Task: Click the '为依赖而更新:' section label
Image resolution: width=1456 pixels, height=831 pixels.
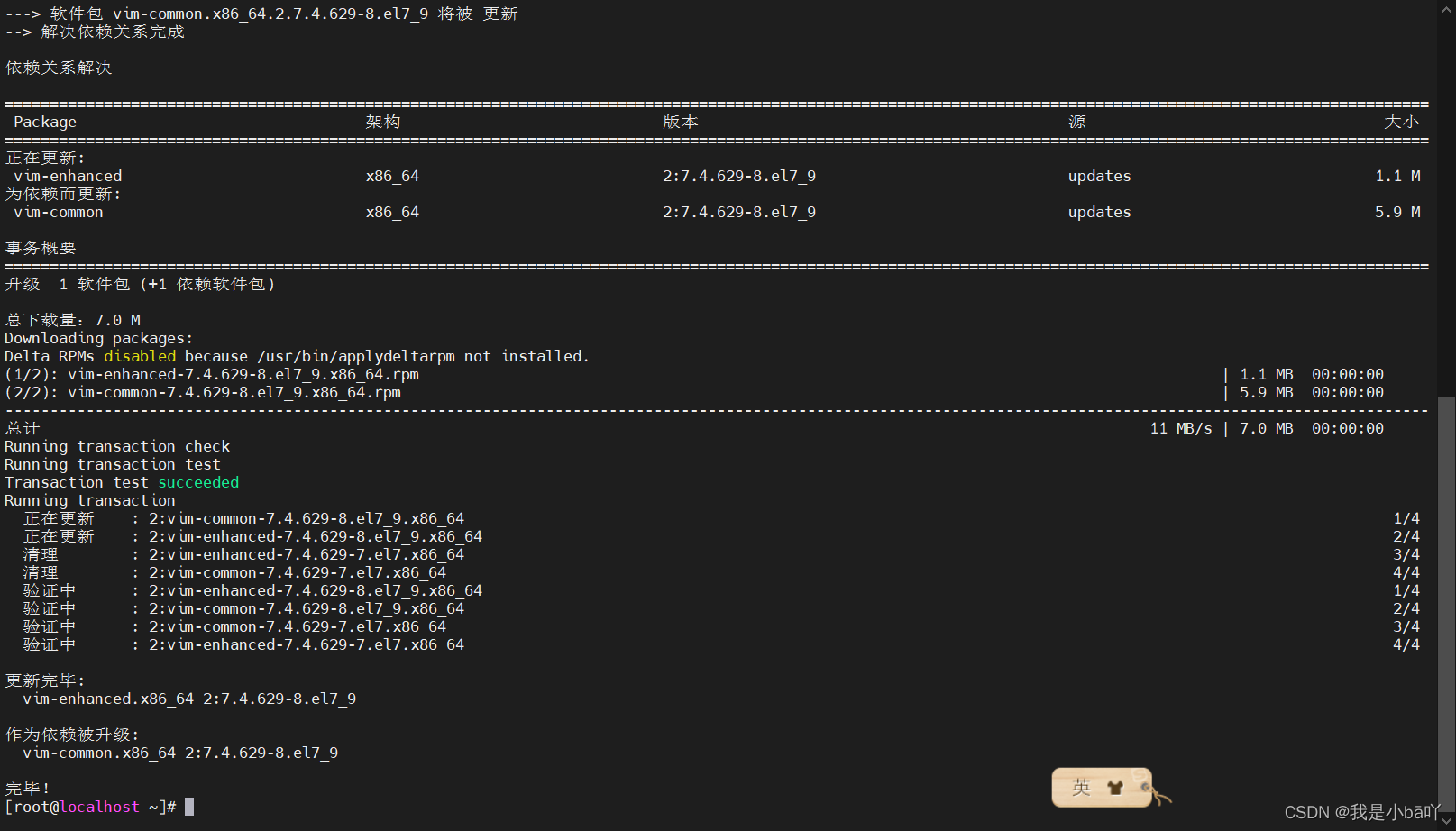Action: 63,194
